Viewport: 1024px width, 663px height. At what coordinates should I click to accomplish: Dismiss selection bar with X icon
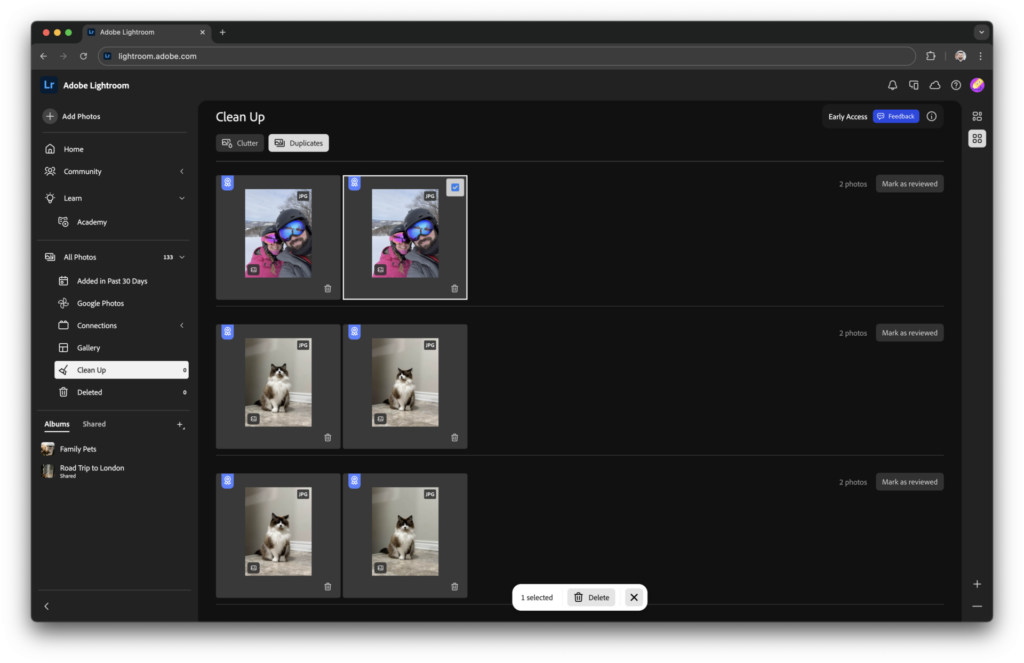[x=634, y=597]
